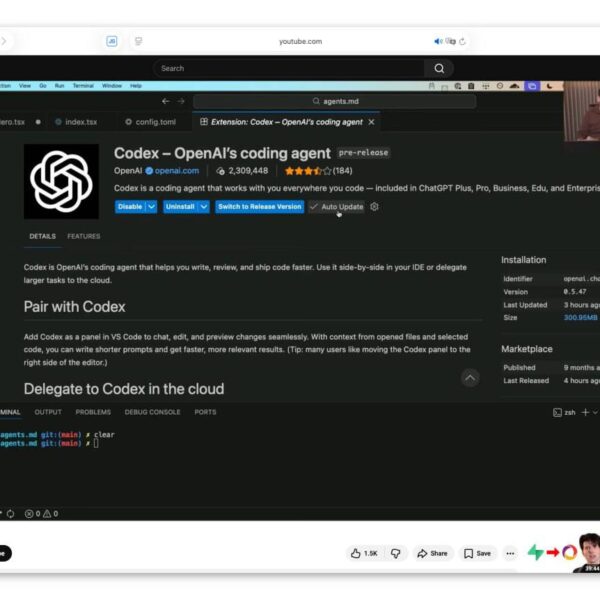The height and width of the screenshot is (600, 600).
Task: Click the Uninstall button
Action: (x=181, y=207)
